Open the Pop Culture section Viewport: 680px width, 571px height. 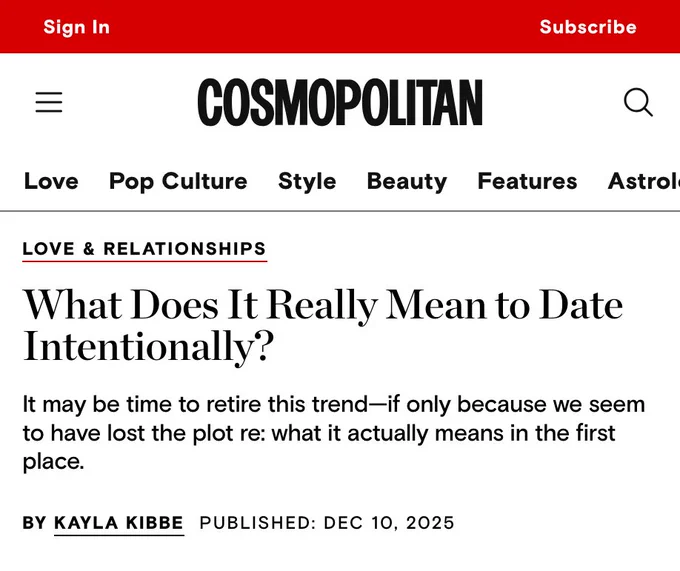click(x=178, y=182)
